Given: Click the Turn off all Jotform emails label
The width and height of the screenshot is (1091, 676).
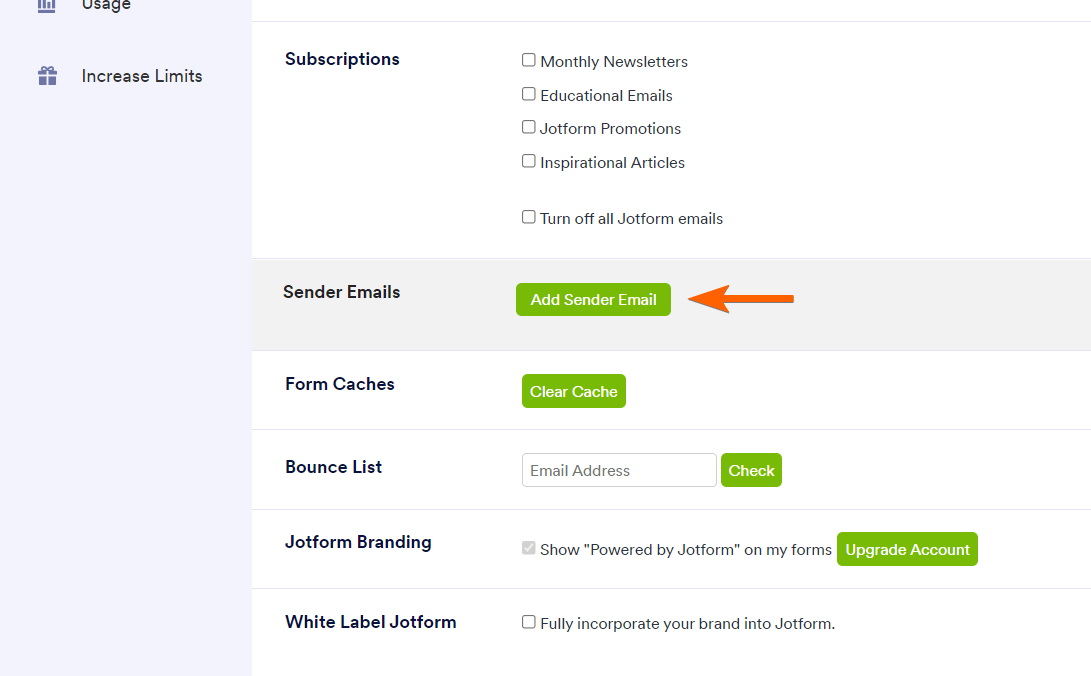Looking at the screenshot, I should coord(631,219).
